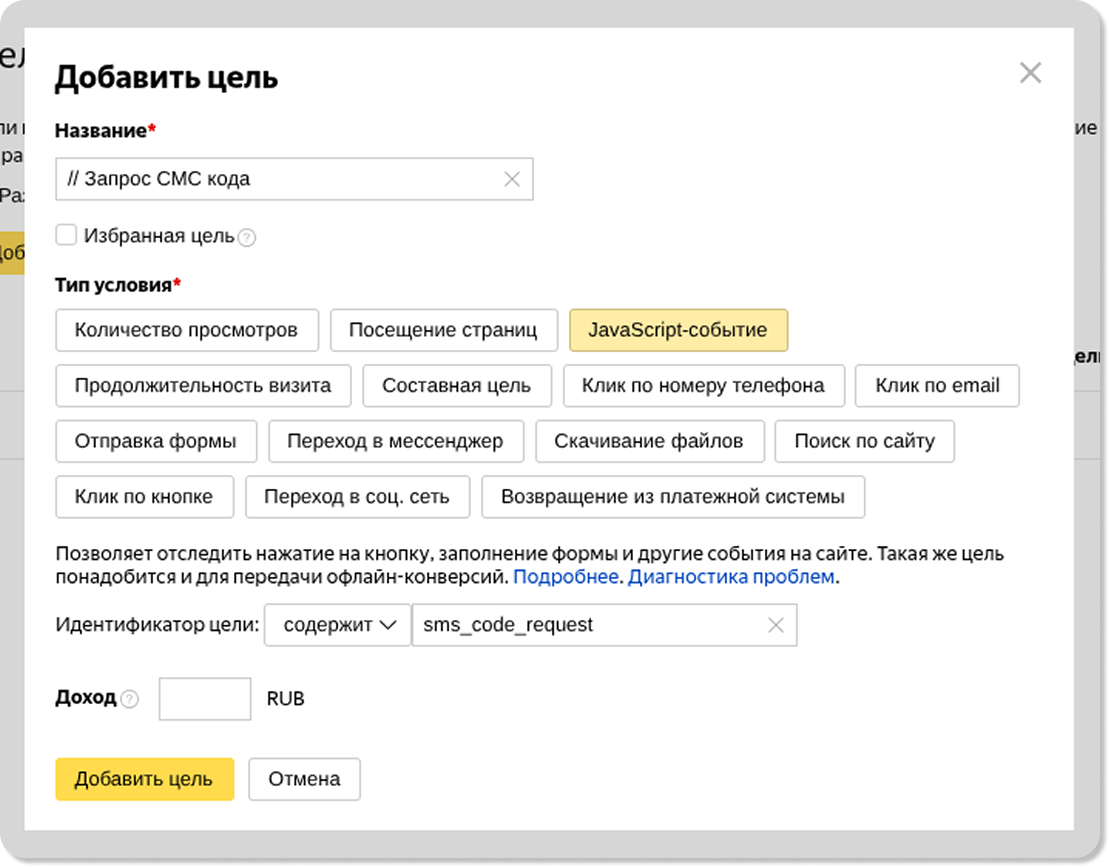Select Составная цель option
1109x867 pixels.
[x=456, y=385]
